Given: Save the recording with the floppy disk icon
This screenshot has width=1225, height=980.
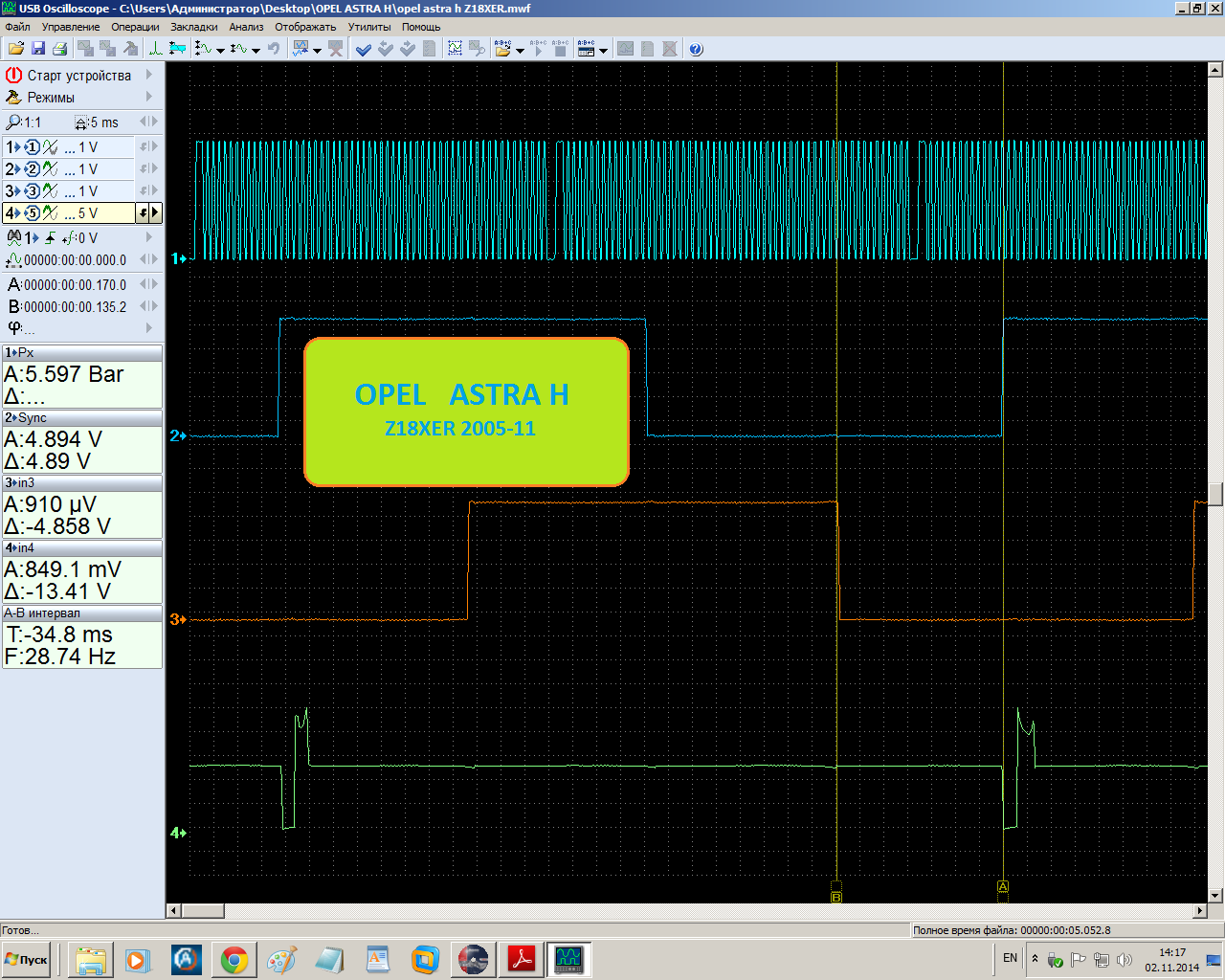Looking at the screenshot, I should tap(38, 49).
